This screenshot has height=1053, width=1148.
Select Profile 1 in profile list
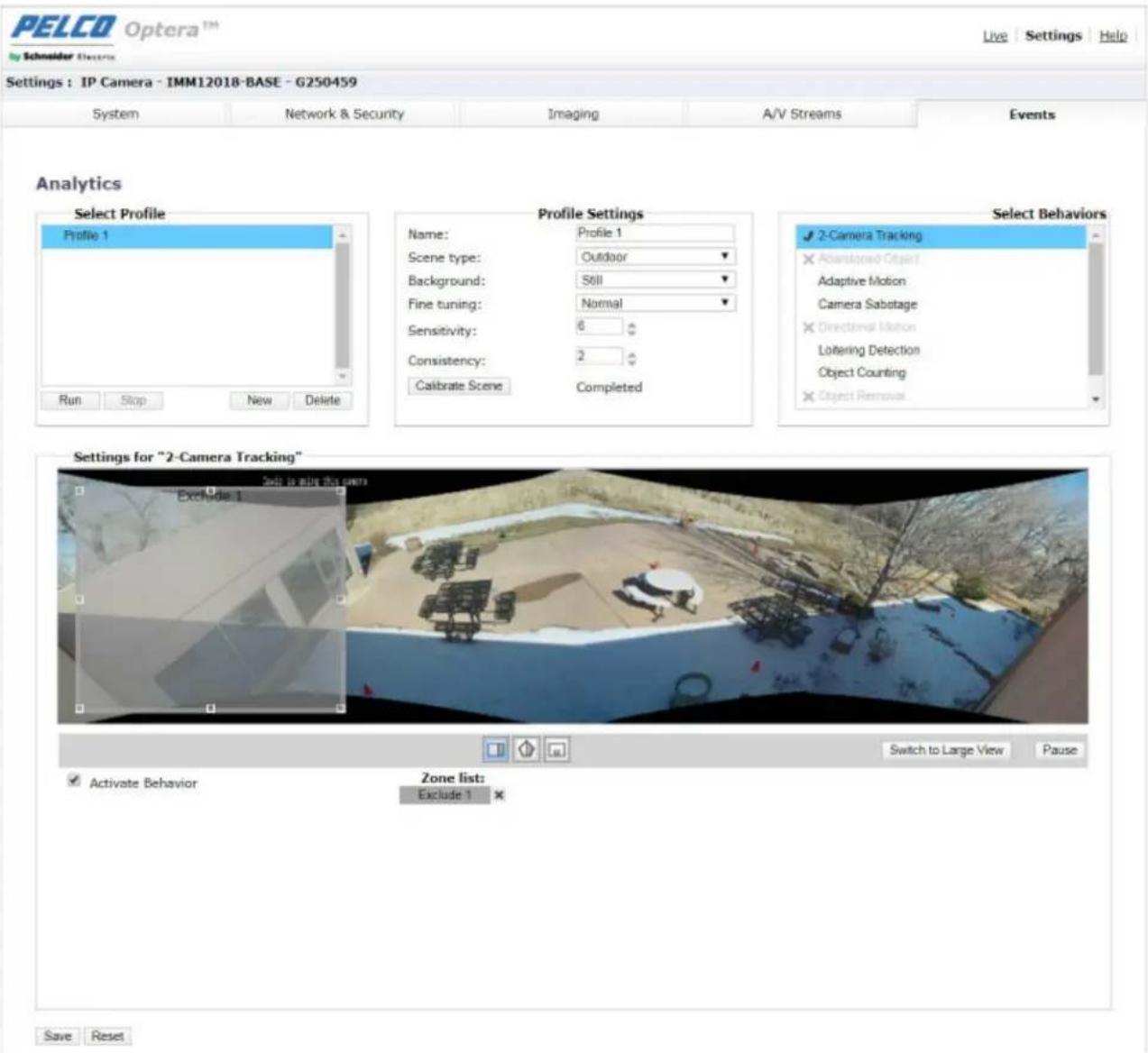pos(188,236)
